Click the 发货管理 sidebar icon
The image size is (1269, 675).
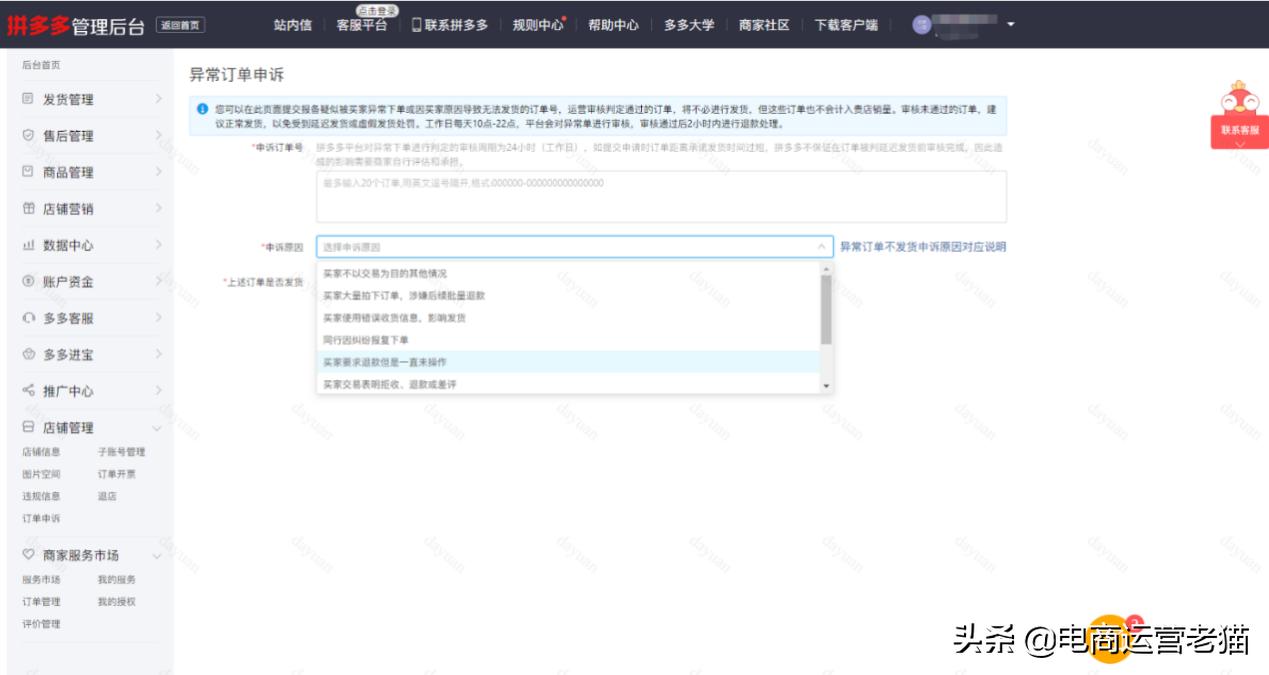pos(28,99)
